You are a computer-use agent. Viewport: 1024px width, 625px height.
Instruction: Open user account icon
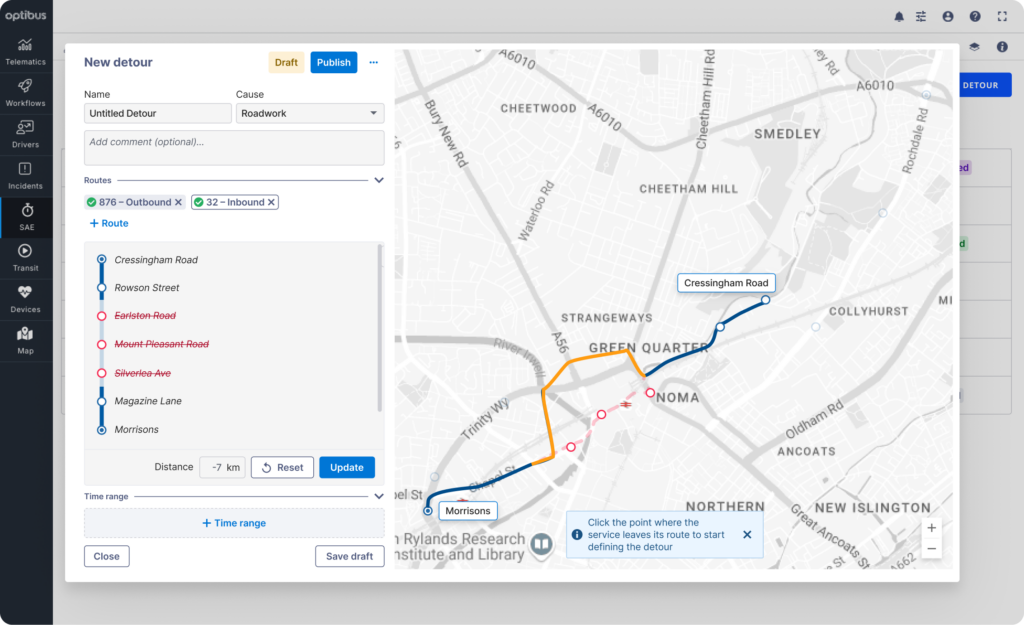pos(948,17)
